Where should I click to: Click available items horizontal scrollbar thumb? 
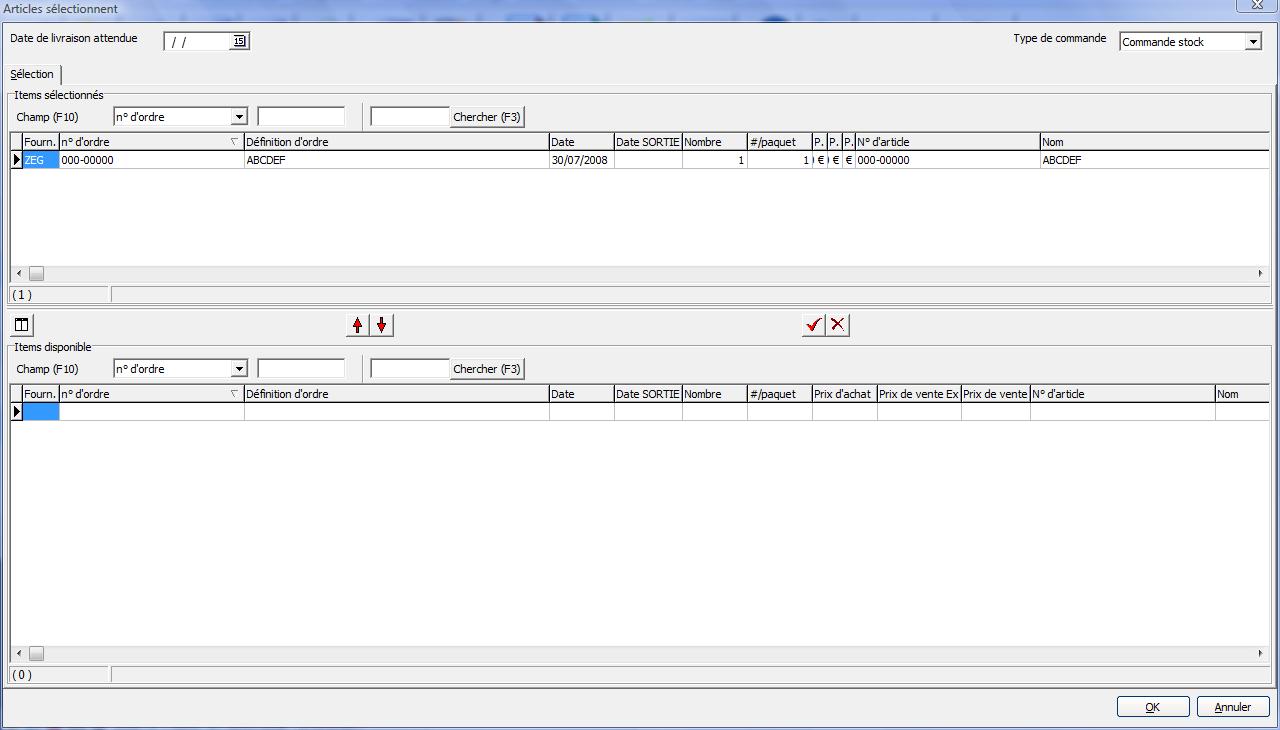pyautogui.click(x=36, y=653)
